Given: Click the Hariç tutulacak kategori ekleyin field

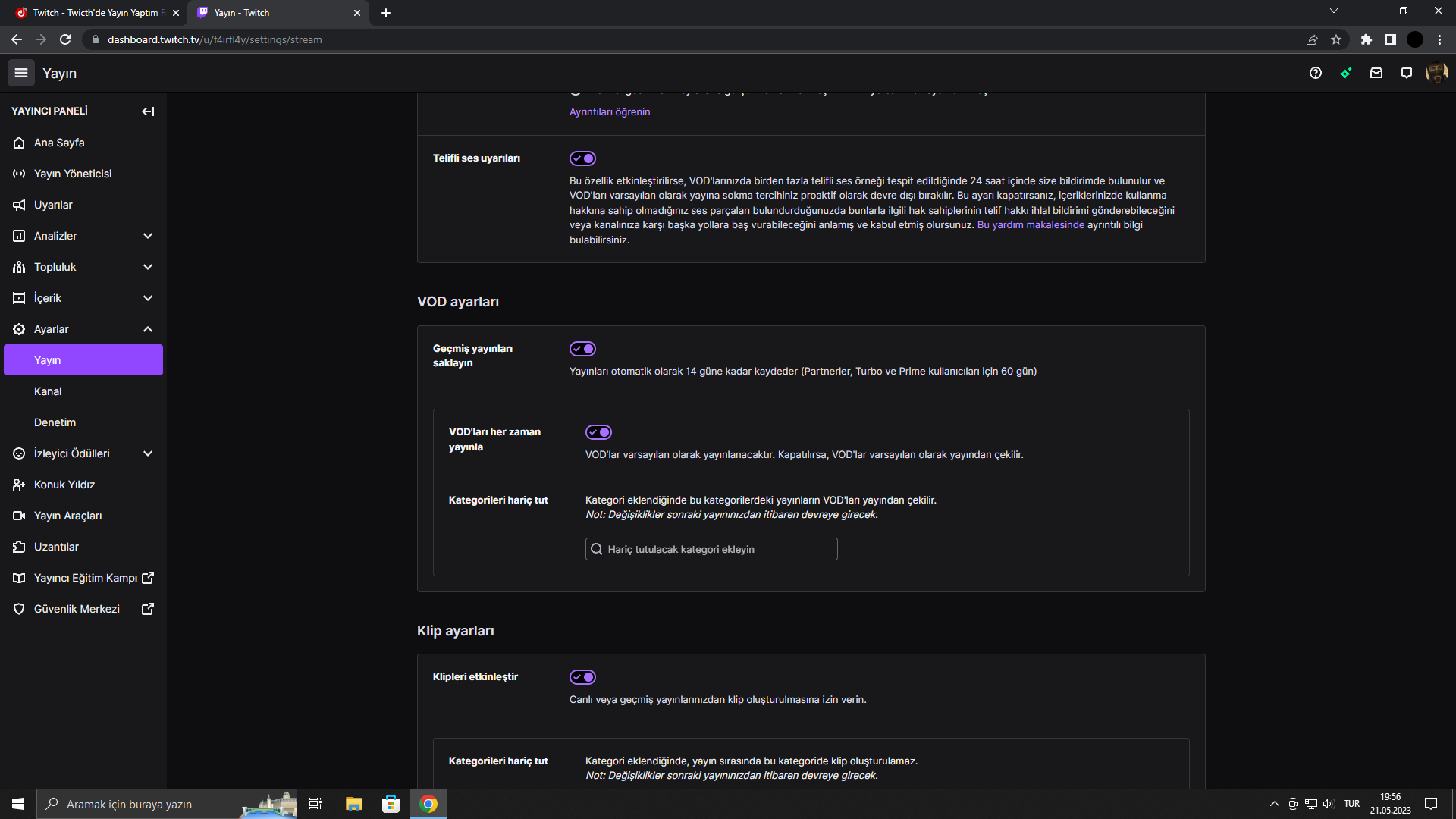Looking at the screenshot, I should tap(711, 549).
